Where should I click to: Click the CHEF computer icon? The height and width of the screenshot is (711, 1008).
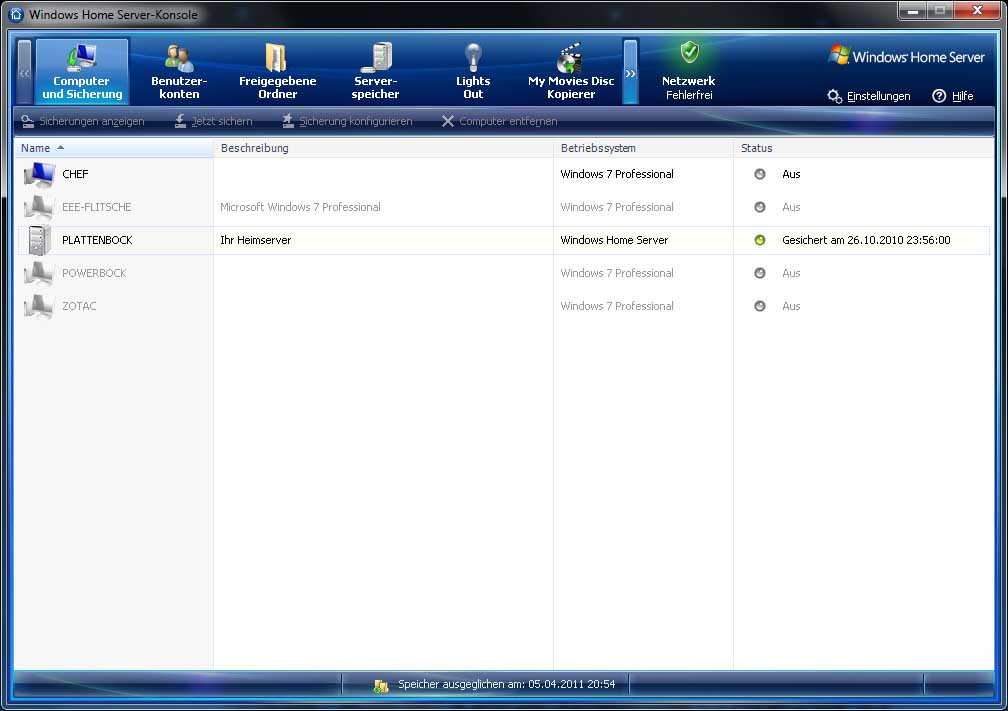point(38,174)
